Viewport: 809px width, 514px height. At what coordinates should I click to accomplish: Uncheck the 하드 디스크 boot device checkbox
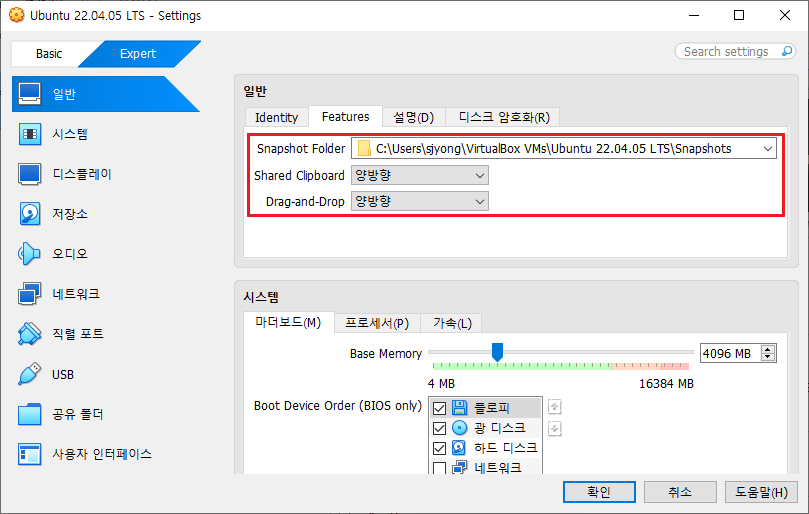point(440,448)
